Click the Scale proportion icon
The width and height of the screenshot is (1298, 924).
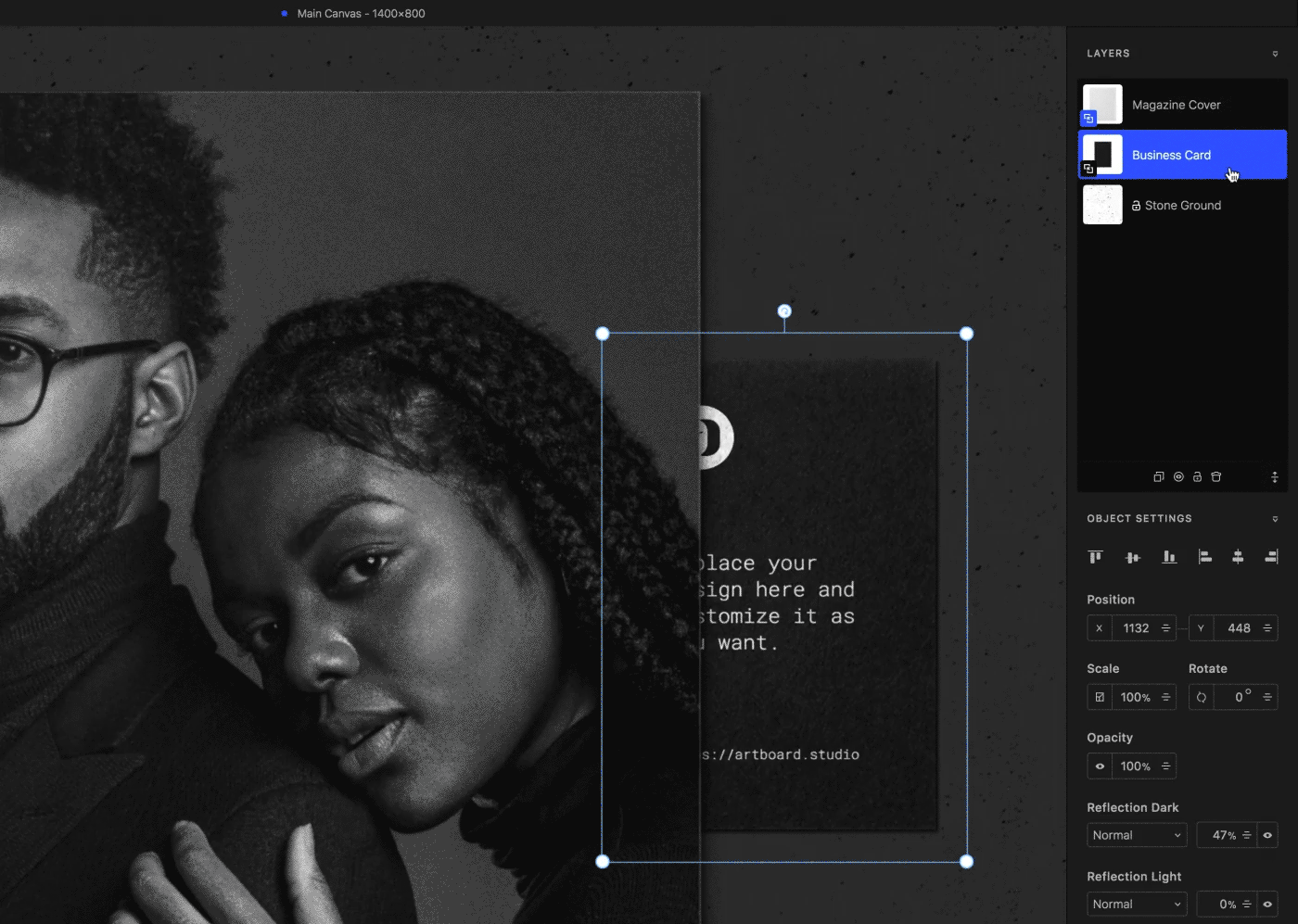[x=1100, y=697]
